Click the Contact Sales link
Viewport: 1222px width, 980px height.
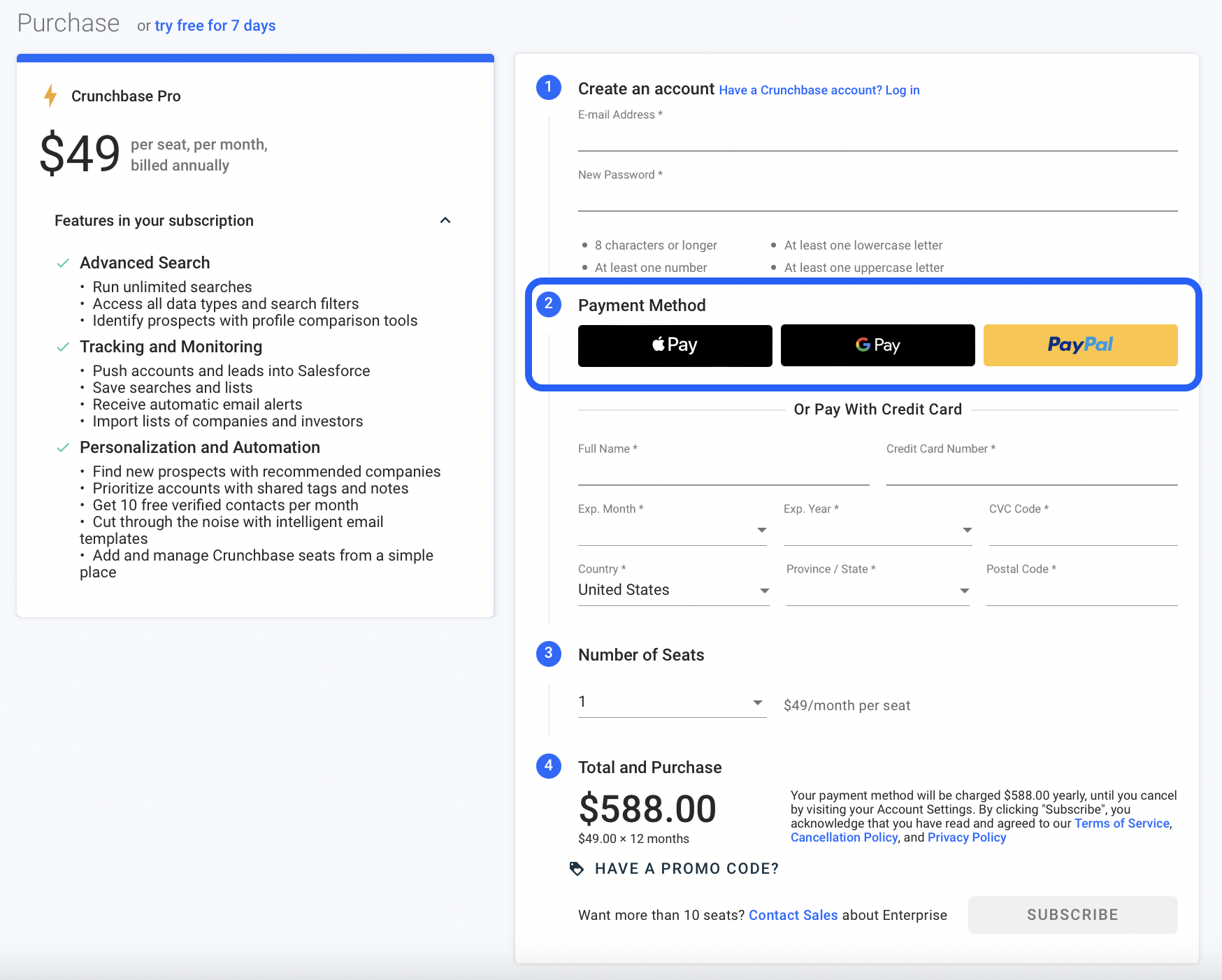click(793, 915)
